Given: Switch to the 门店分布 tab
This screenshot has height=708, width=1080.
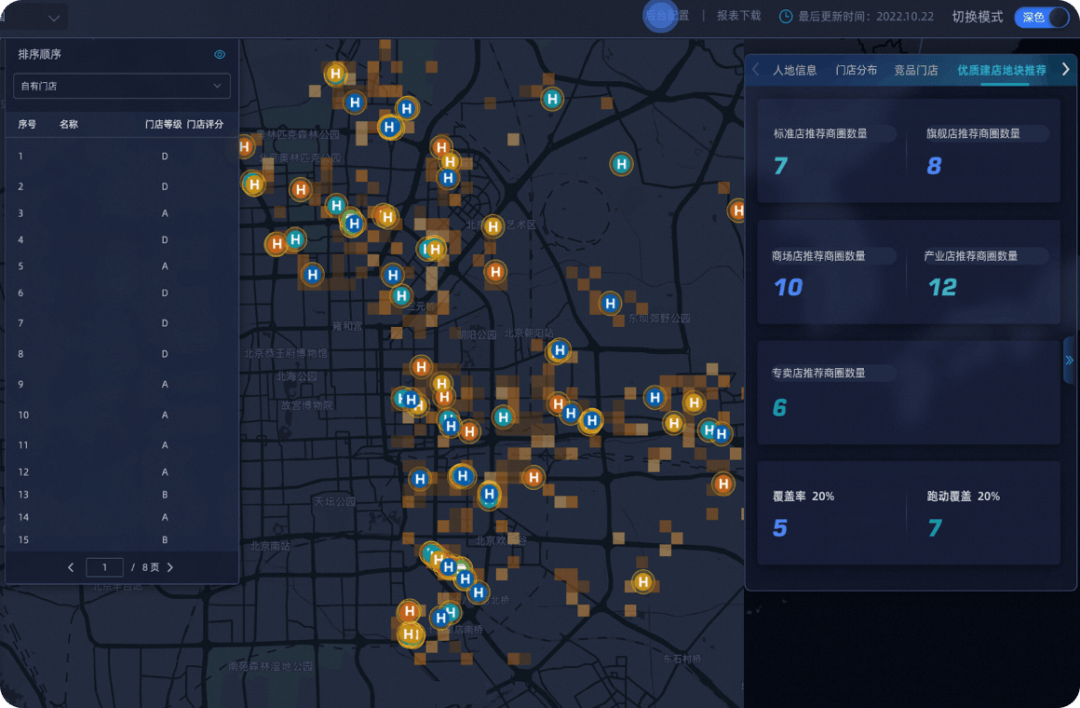Looking at the screenshot, I should 856,70.
